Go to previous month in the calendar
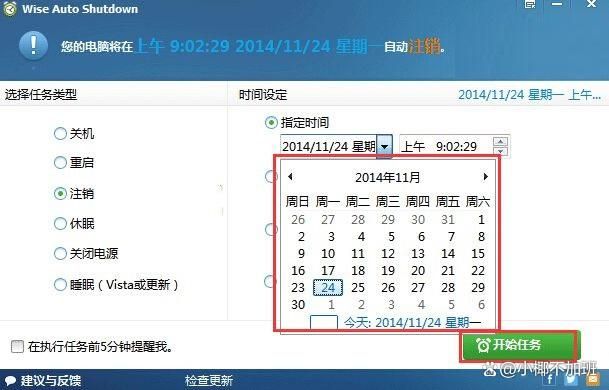The height and width of the screenshot is (390, 609). [x=290, y=177]
